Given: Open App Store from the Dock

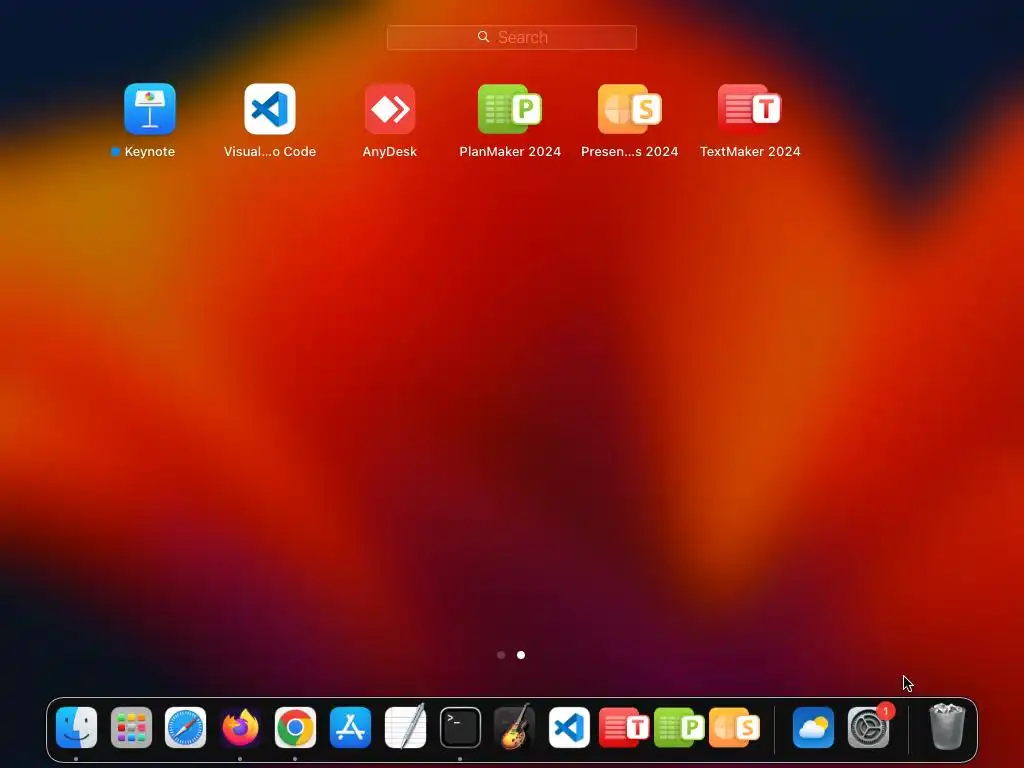Looking at the screenshot, I should click(x=350, y=727).
